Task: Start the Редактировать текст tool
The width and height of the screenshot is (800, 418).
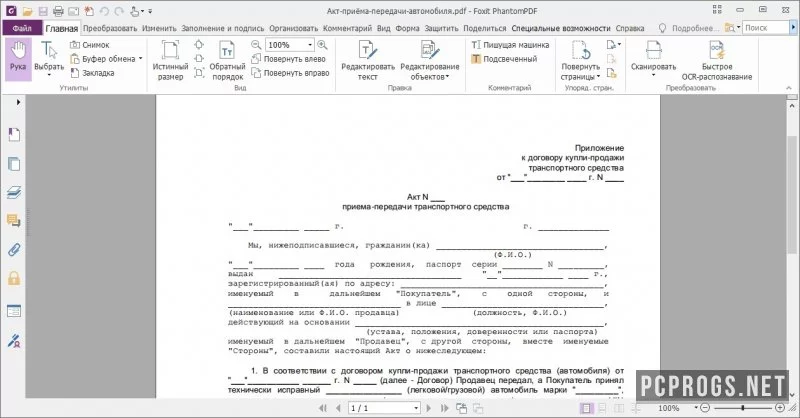Action: click(368, 60)
